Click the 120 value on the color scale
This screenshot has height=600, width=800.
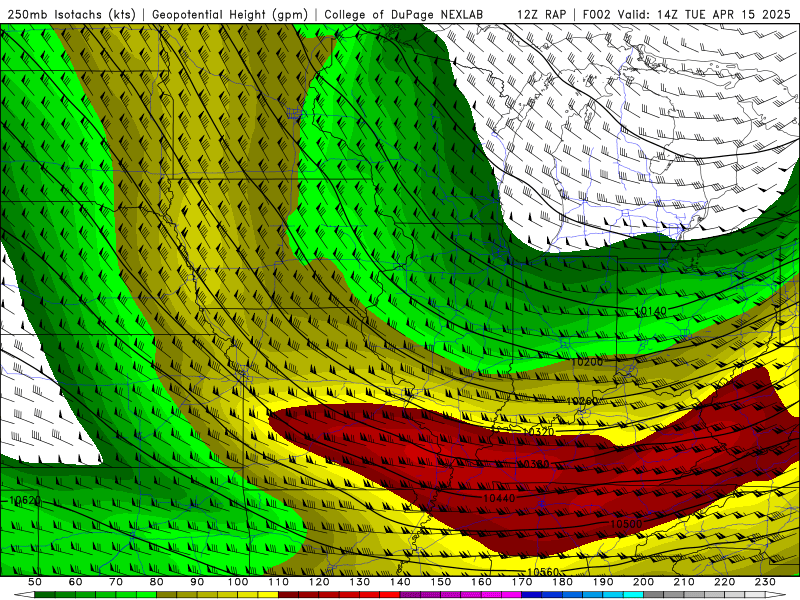coord(319,582)
